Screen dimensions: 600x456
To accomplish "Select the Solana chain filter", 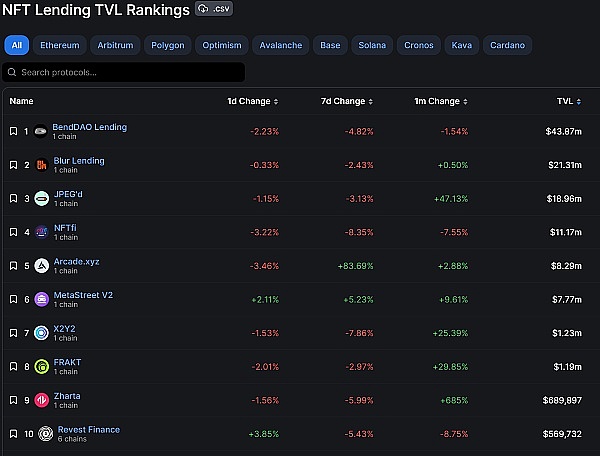I will pos(372,45).
